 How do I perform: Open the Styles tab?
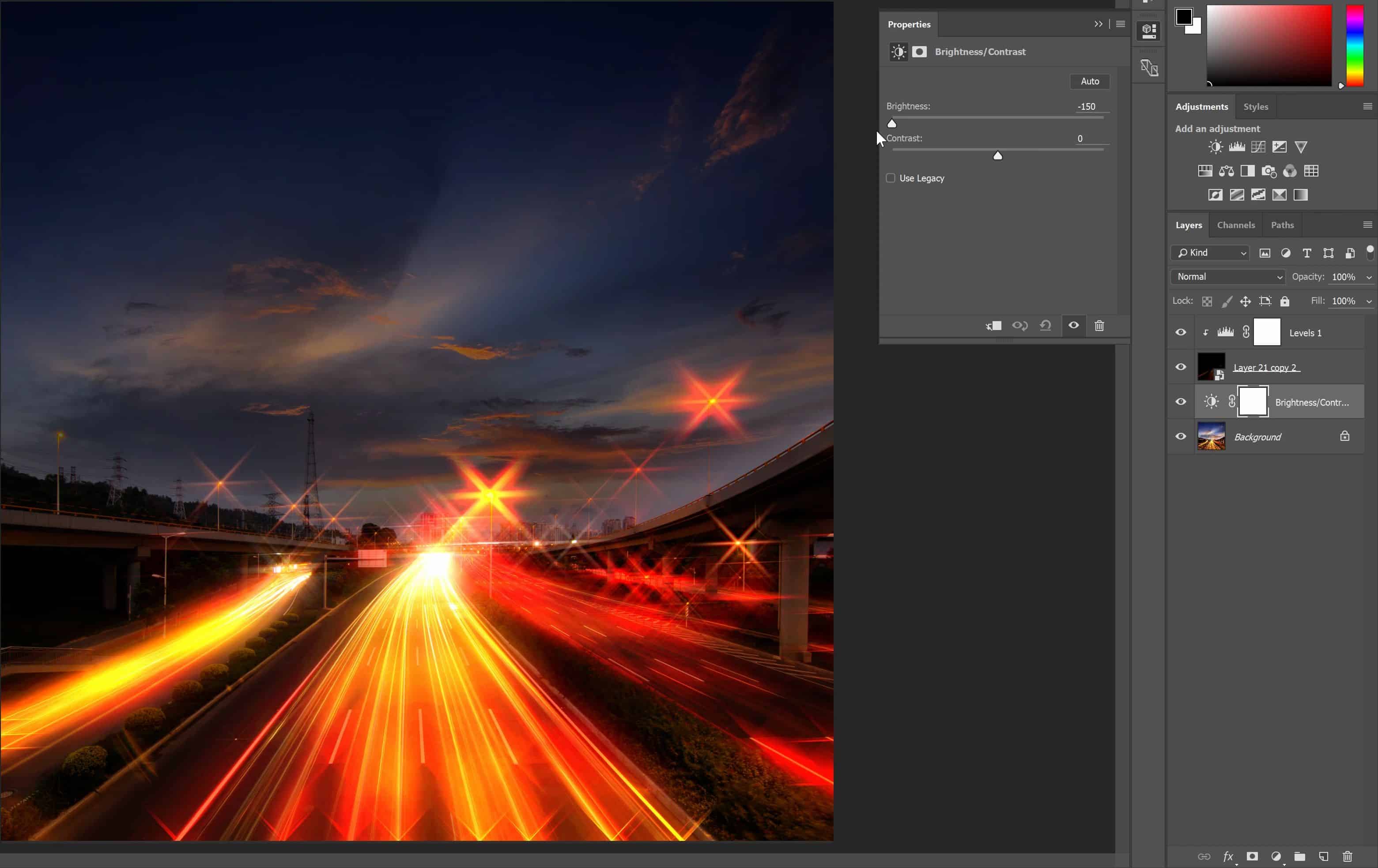click(x=1256, y=106)
